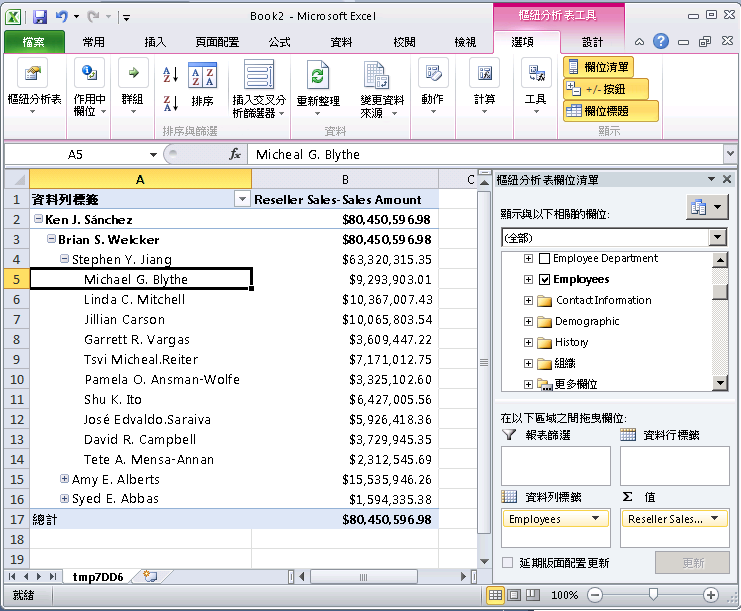Image resolution: width=741 pixels, height=611 pixels.
Task: Go to next sheet with the tab arrow
Action: pyautogui.click(x=39, y=577)
